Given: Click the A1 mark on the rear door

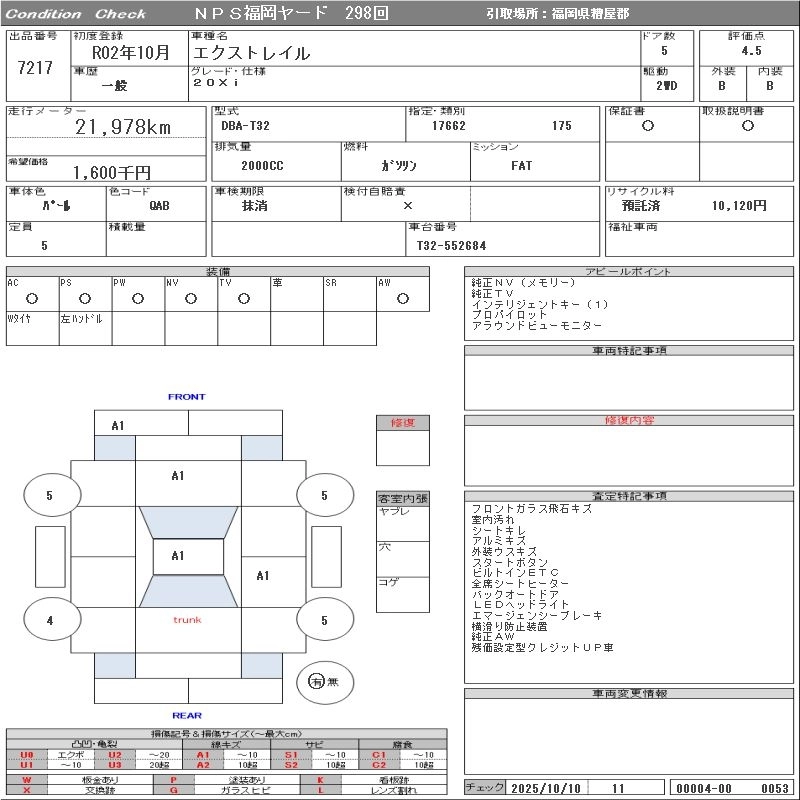Looking at the screenshot, I should [262, 576].
